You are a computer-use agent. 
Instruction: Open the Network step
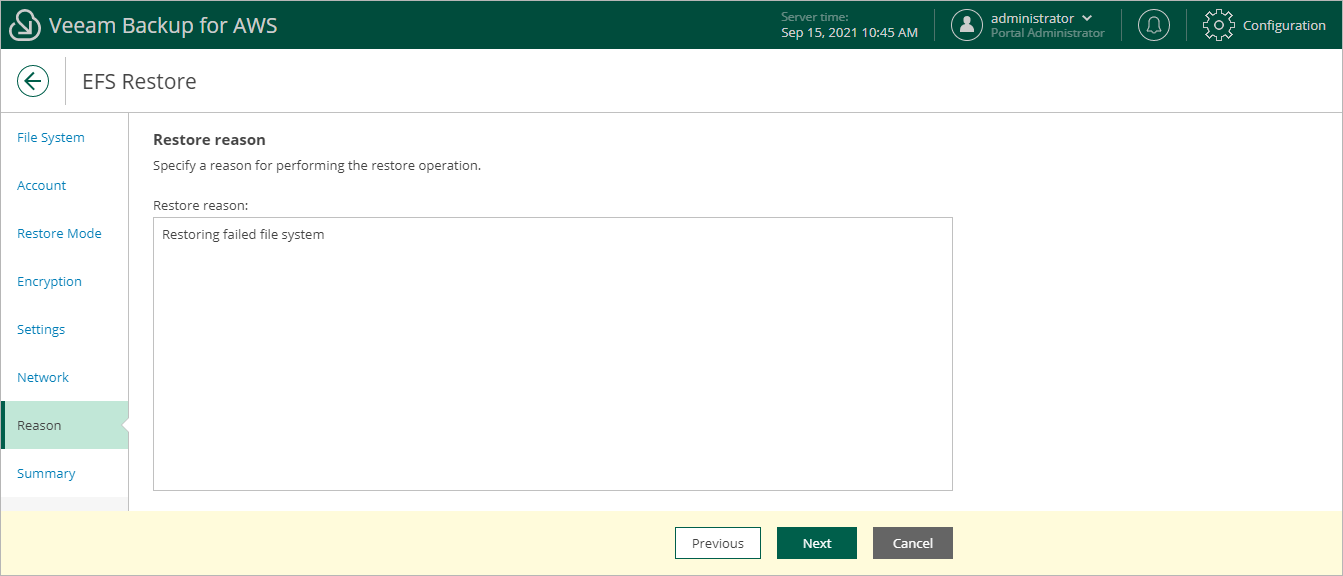coord(43,377)
